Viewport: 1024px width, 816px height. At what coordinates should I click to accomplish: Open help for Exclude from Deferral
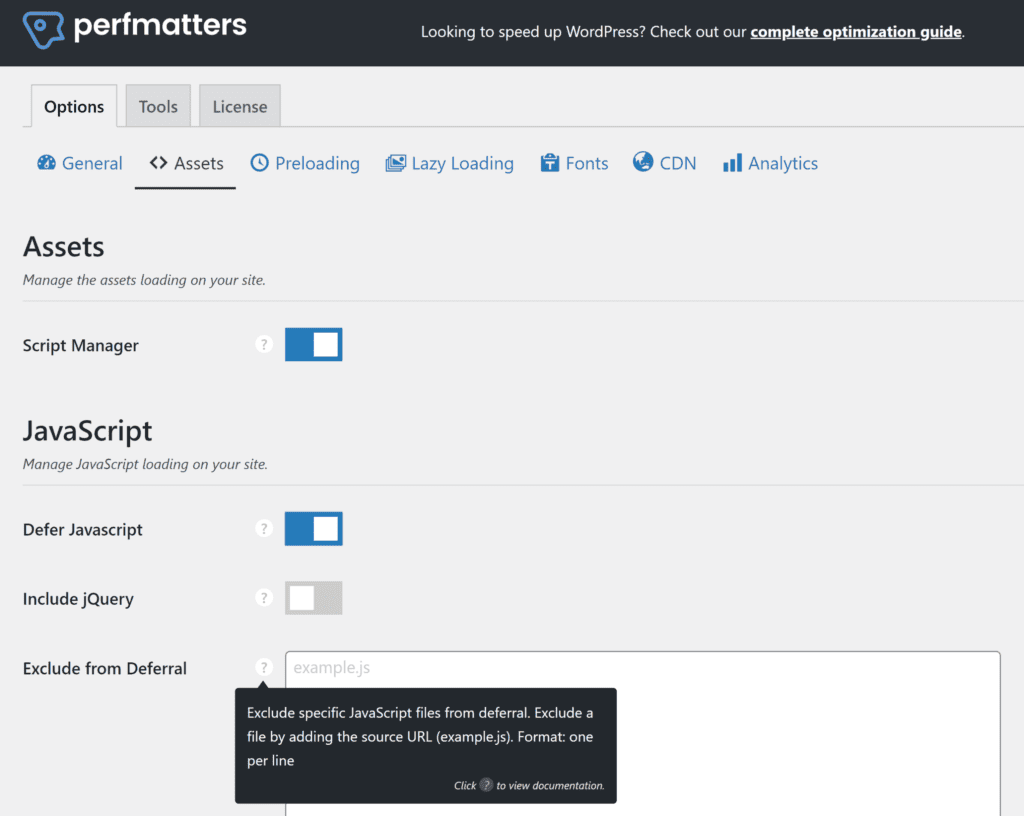click(x=264, y=667)
